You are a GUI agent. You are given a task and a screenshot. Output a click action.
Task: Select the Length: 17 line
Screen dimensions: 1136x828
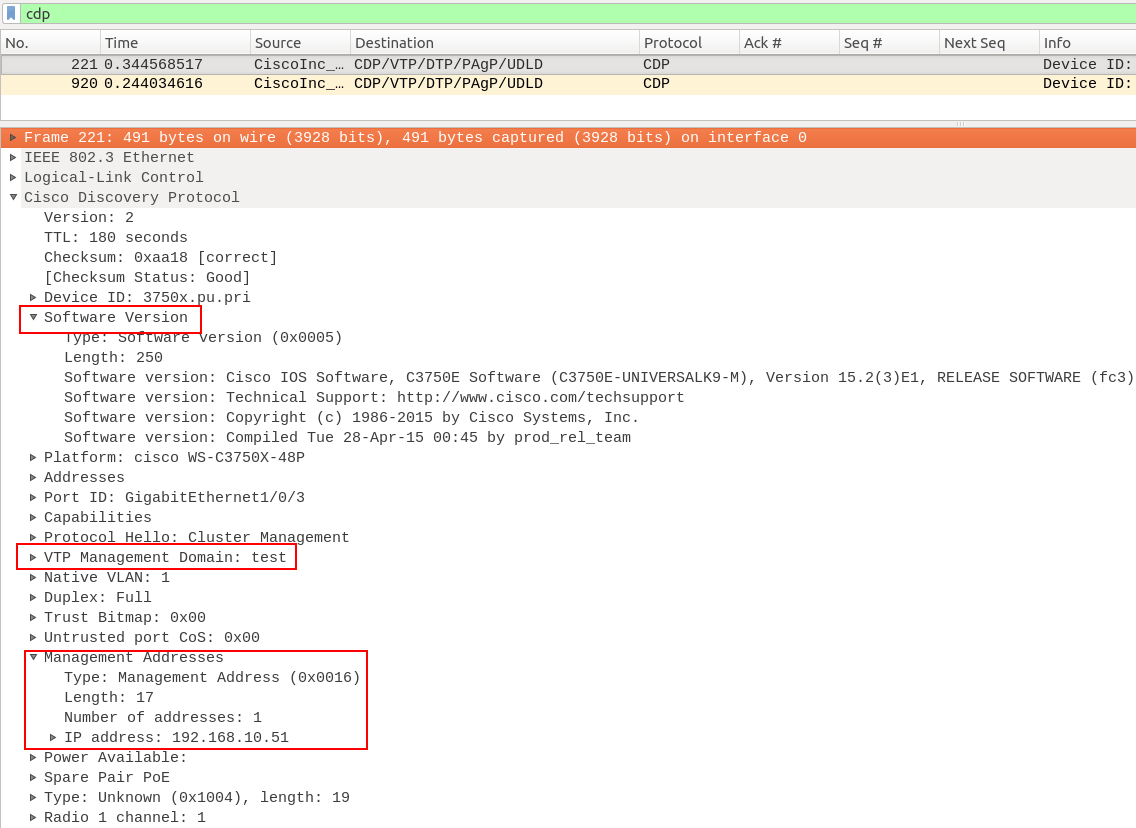[x=109, y=698]
